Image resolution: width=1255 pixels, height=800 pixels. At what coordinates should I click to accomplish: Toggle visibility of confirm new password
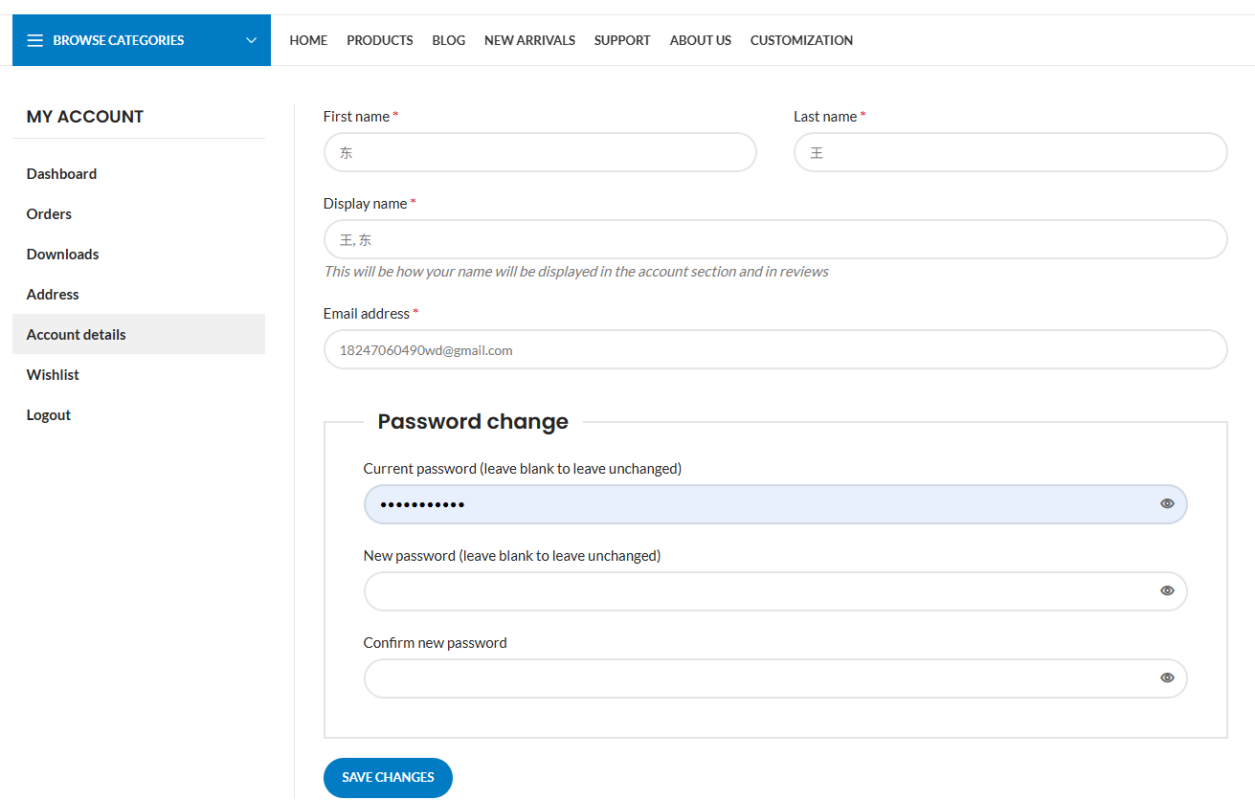[x=1166, y=678]
